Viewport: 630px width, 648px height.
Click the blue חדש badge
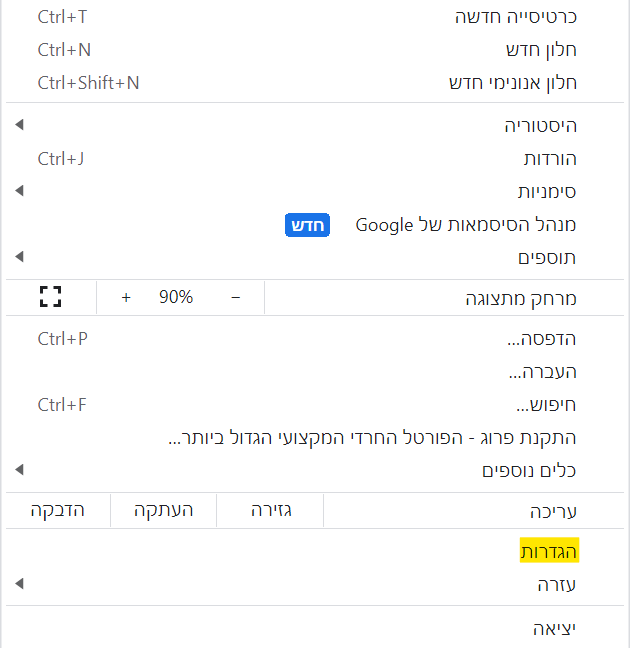pyautogui.click(x=307, y=225)
